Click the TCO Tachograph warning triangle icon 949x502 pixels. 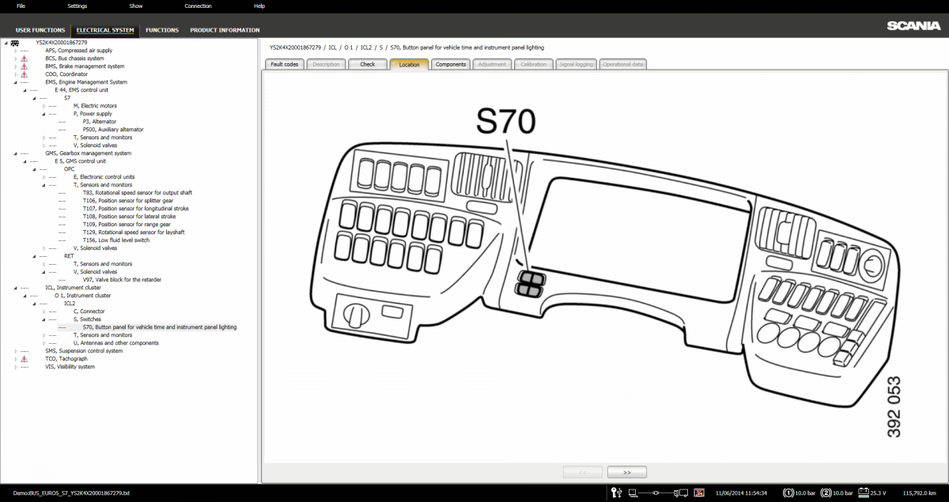click(24, 359)
